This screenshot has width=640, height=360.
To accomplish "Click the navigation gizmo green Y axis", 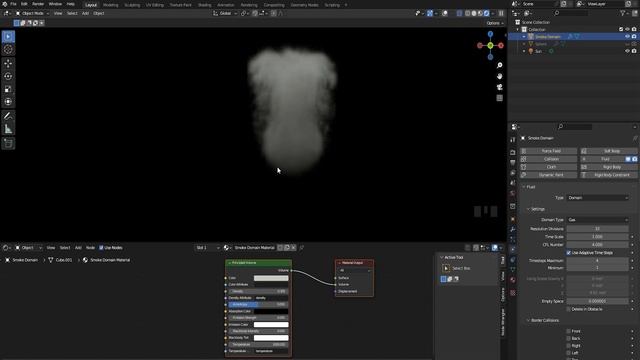I will coord(490,45).
